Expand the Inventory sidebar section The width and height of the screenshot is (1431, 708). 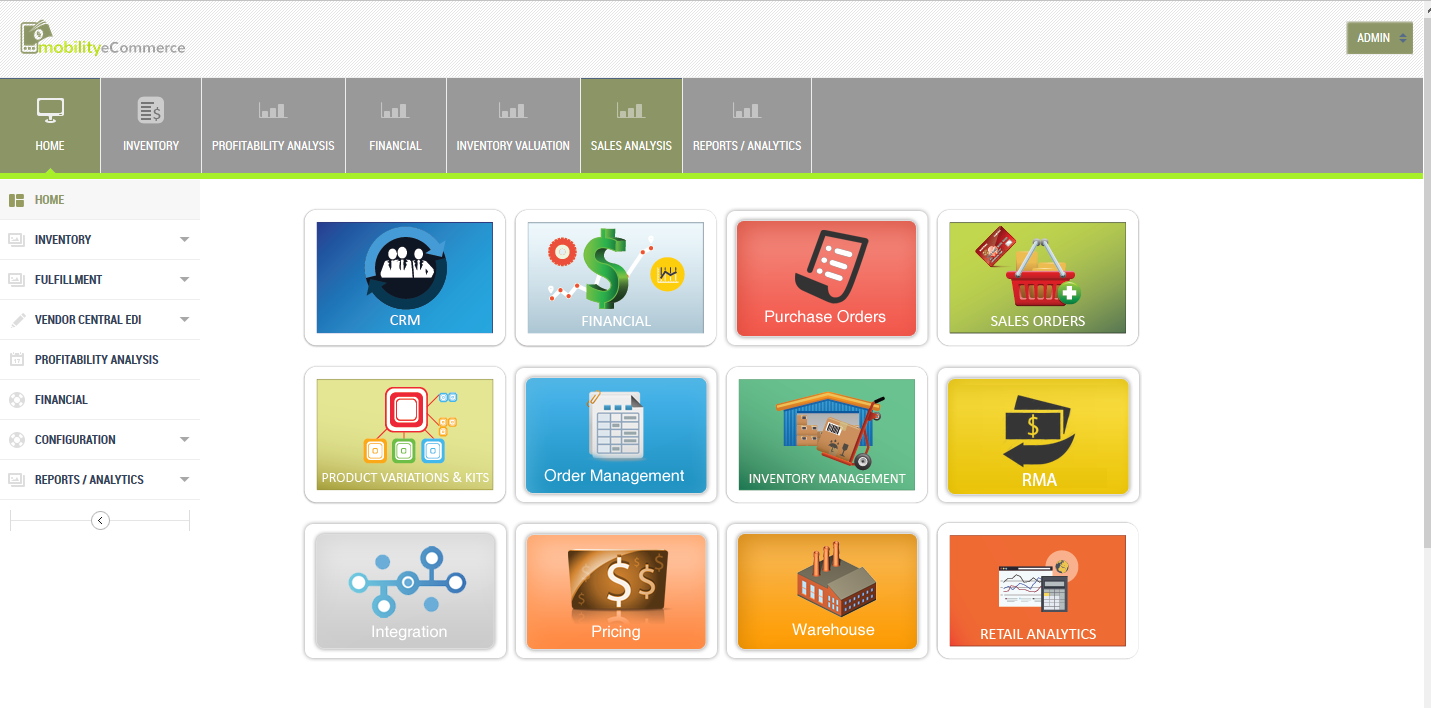pos(100,239)
